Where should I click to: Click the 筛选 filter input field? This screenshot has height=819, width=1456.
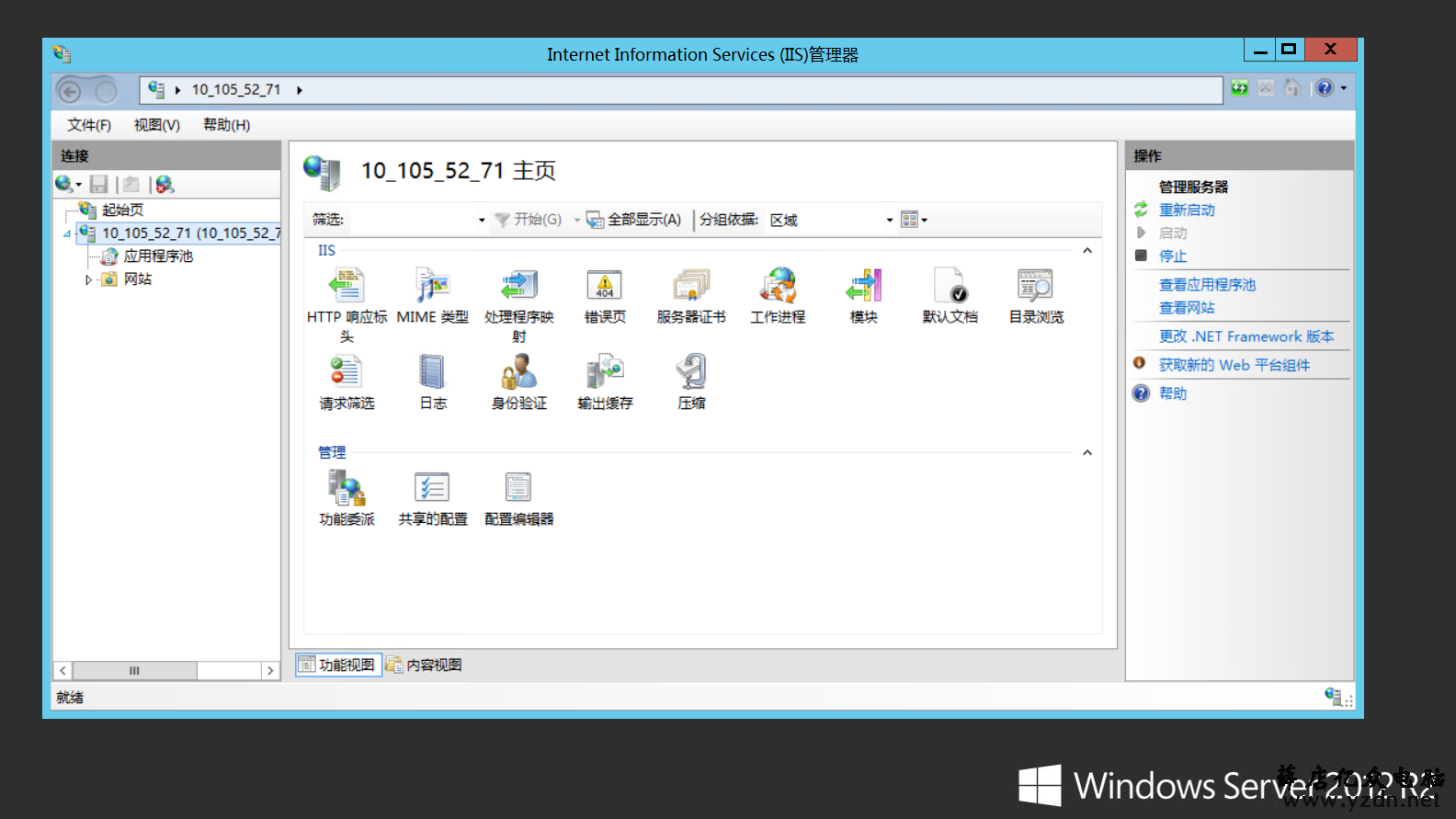pyautogui.click(x=413, y=220)
